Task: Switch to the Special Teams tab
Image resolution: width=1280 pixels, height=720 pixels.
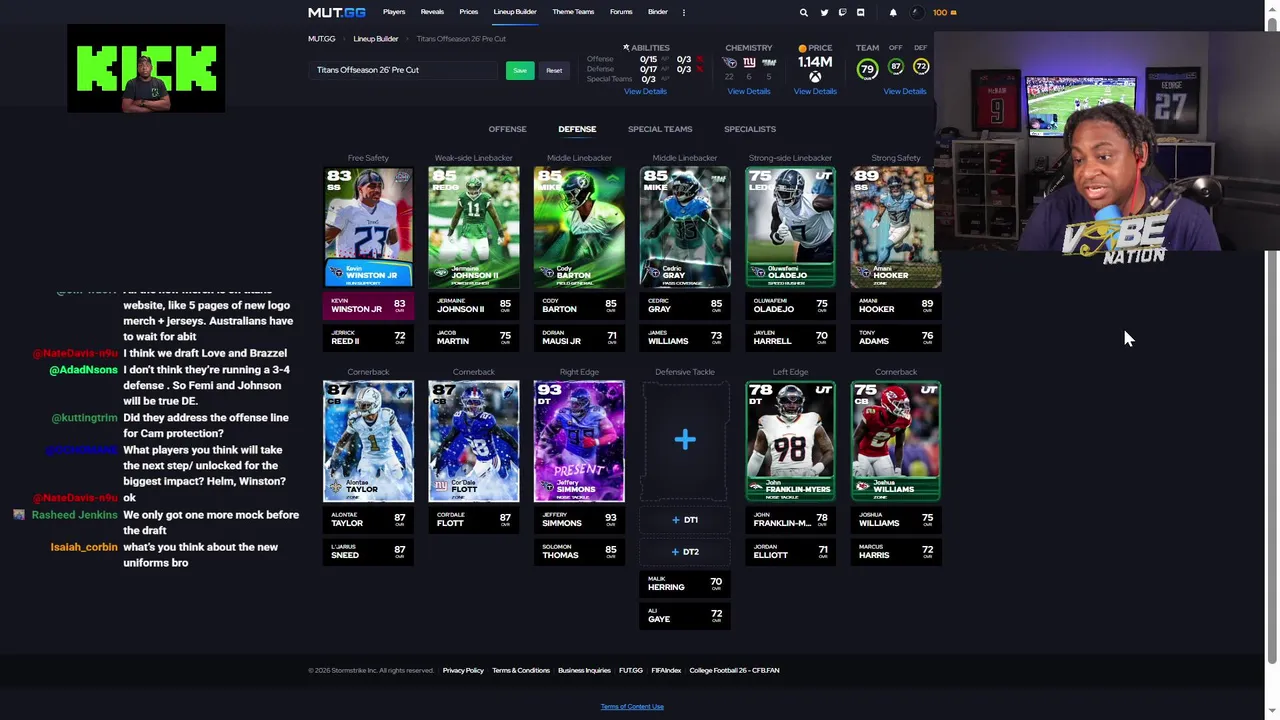Action: click(x=660, y=129)
